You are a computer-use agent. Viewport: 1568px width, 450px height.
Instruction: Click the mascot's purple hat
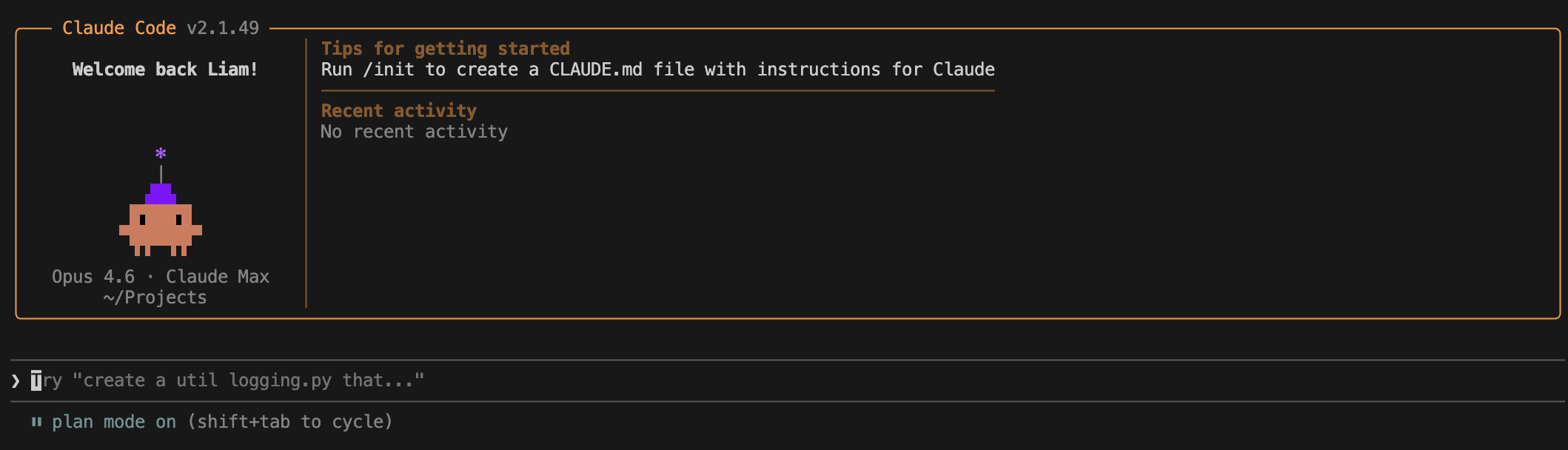(x=160, y=194)
